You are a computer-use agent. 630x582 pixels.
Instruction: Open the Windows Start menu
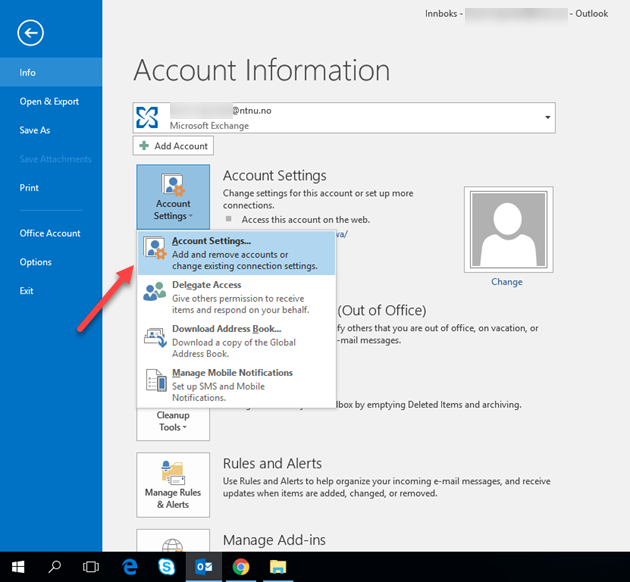(x=18, y=567)
